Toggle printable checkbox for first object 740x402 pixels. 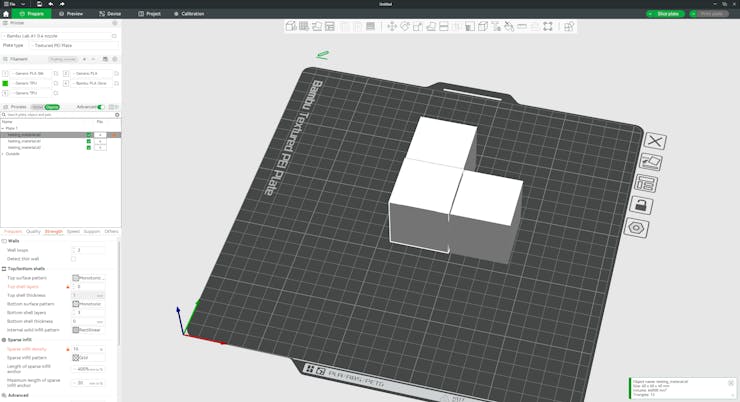(89, 135)
